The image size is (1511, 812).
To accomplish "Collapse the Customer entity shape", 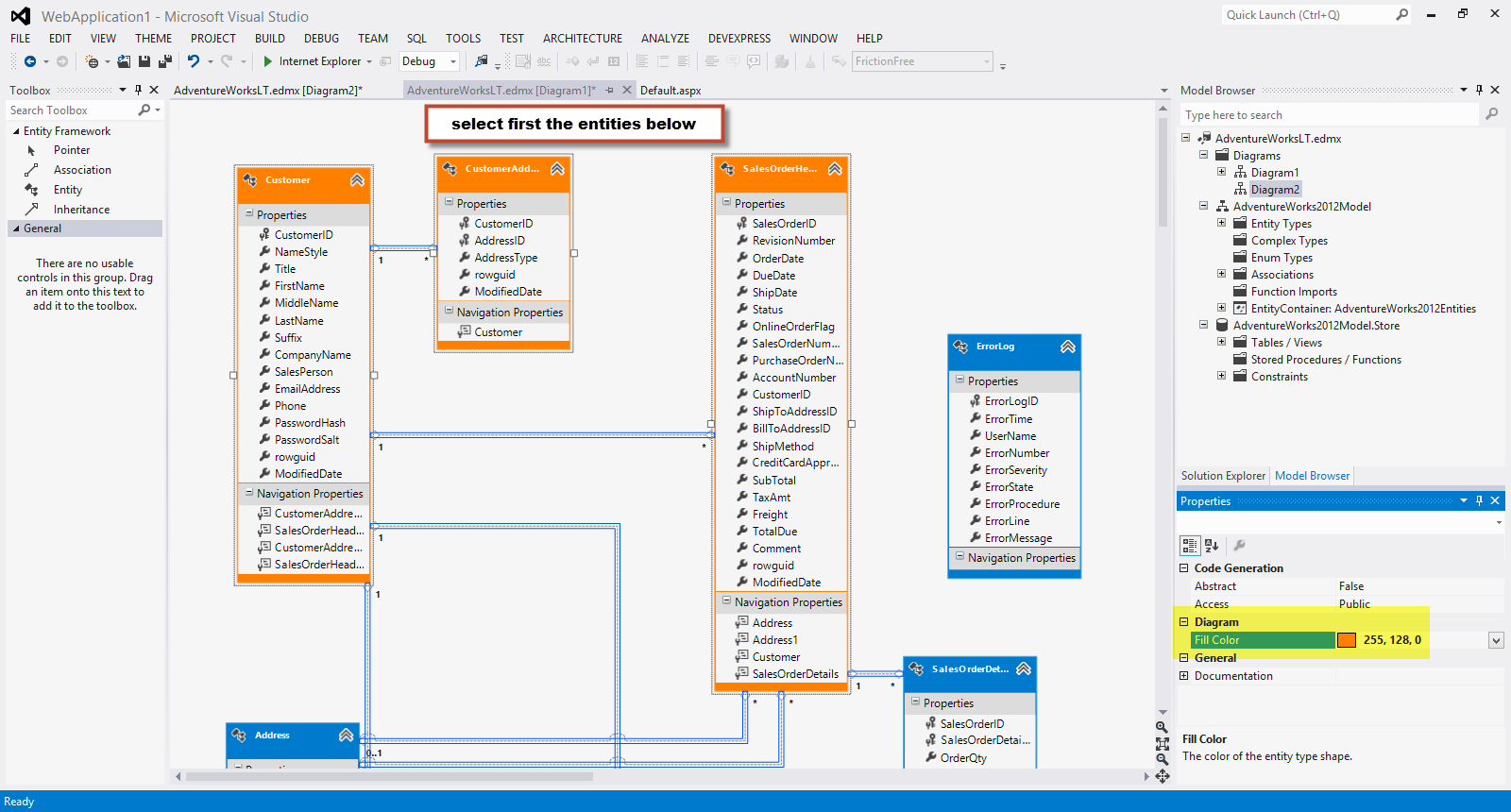I will 357,179.
